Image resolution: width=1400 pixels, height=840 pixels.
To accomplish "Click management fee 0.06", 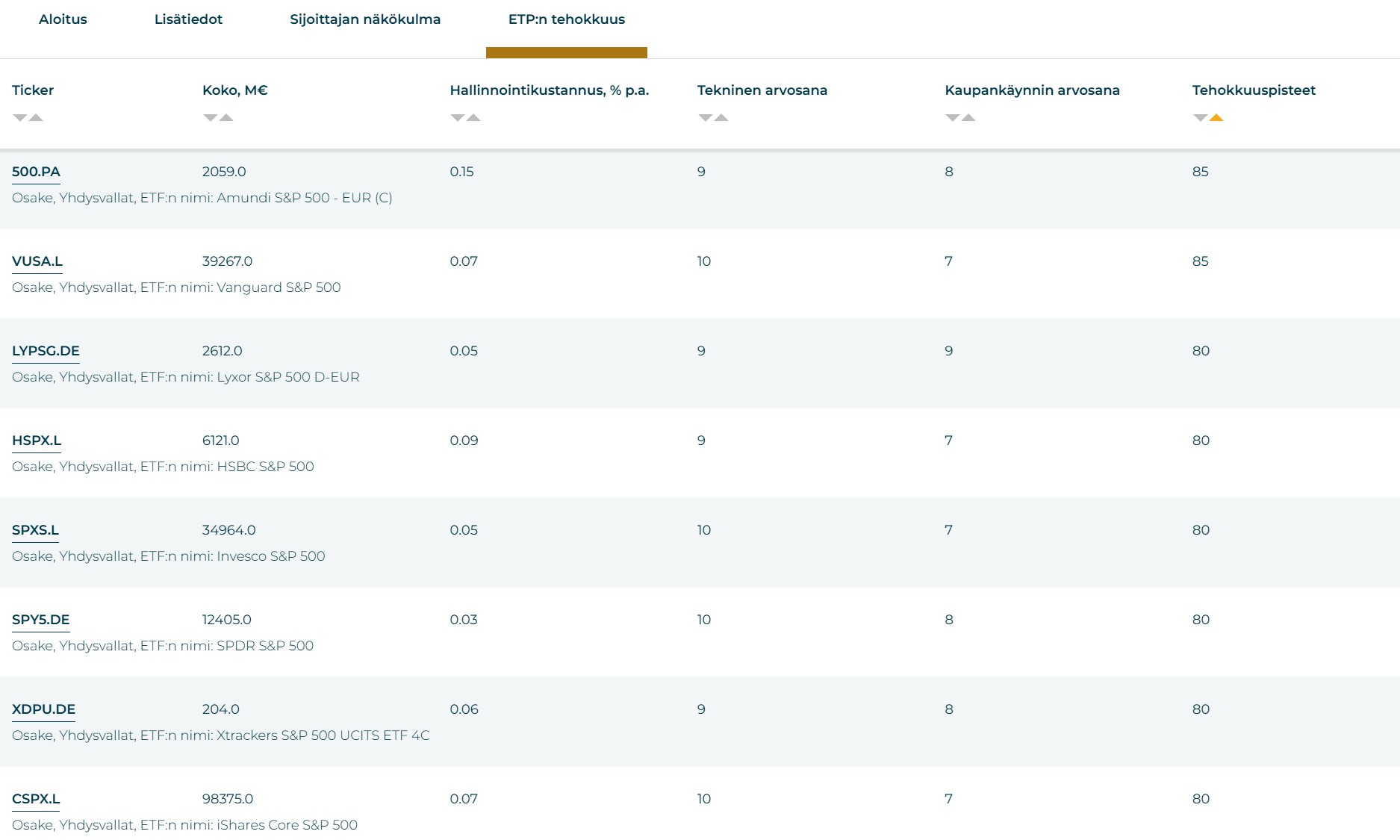I will click(464, 709).
